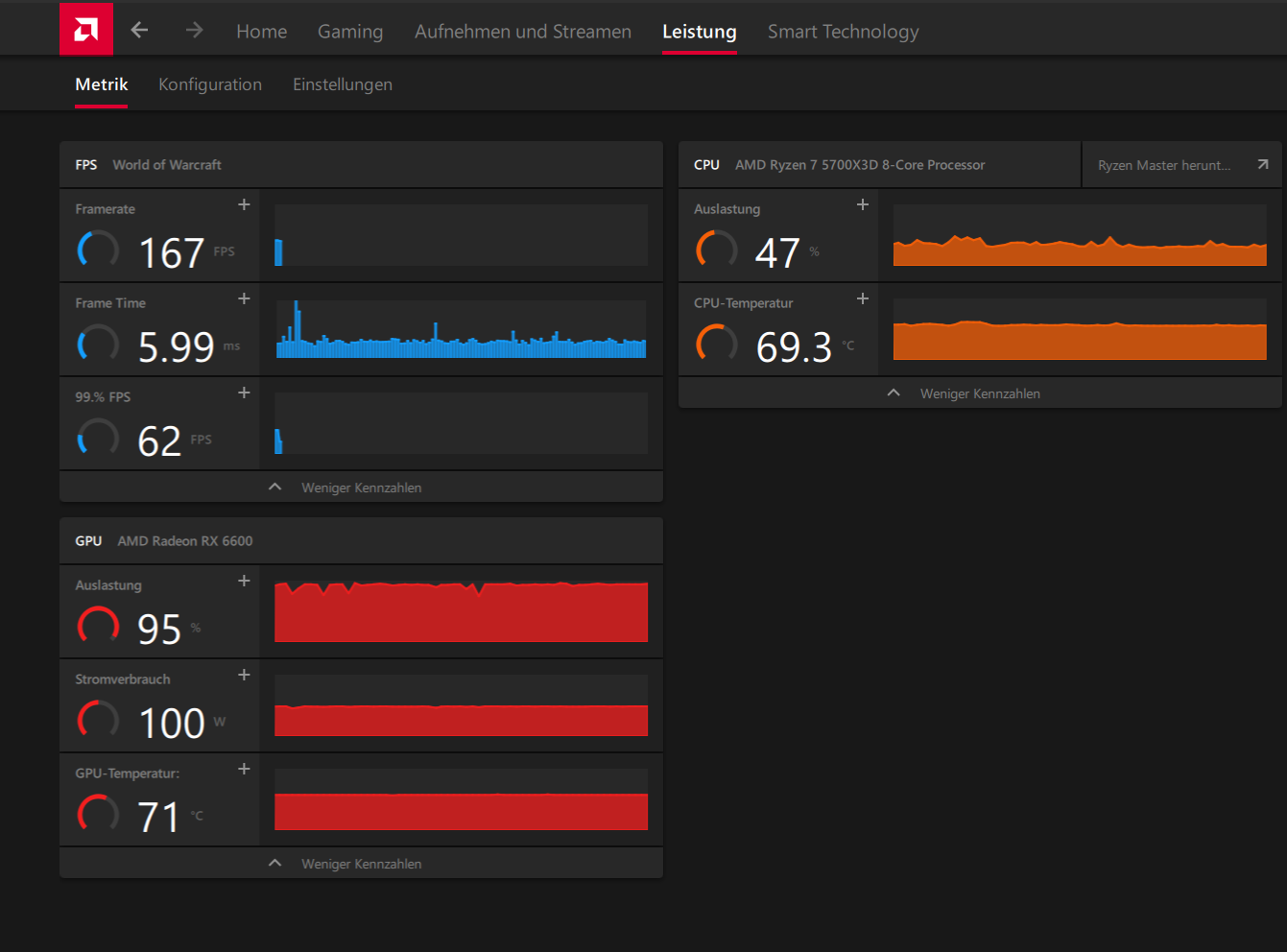Click the CPU Auslastung orange graph
The image size is (1287, 952).
(x=1080, y=235)
